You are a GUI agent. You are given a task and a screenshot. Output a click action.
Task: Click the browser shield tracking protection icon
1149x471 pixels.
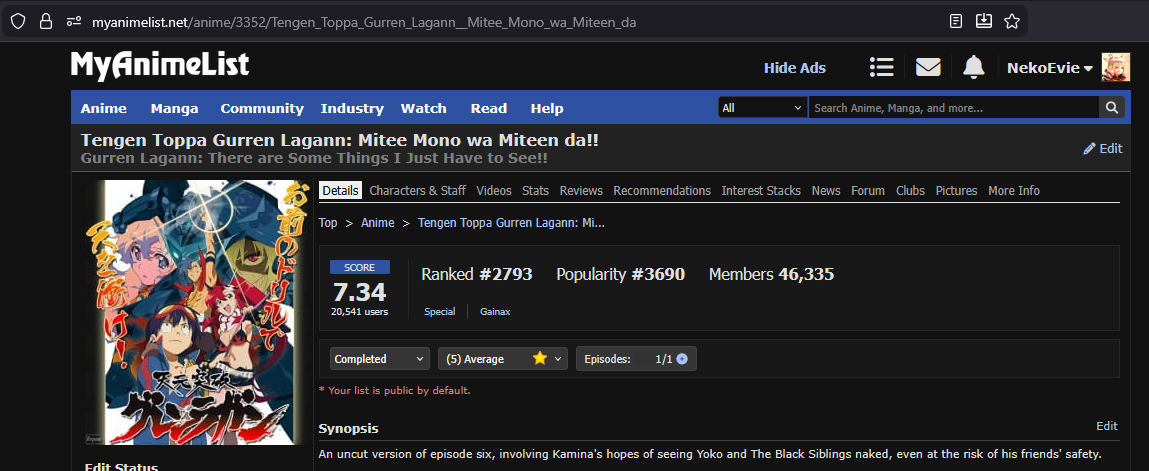click(18, 21)
